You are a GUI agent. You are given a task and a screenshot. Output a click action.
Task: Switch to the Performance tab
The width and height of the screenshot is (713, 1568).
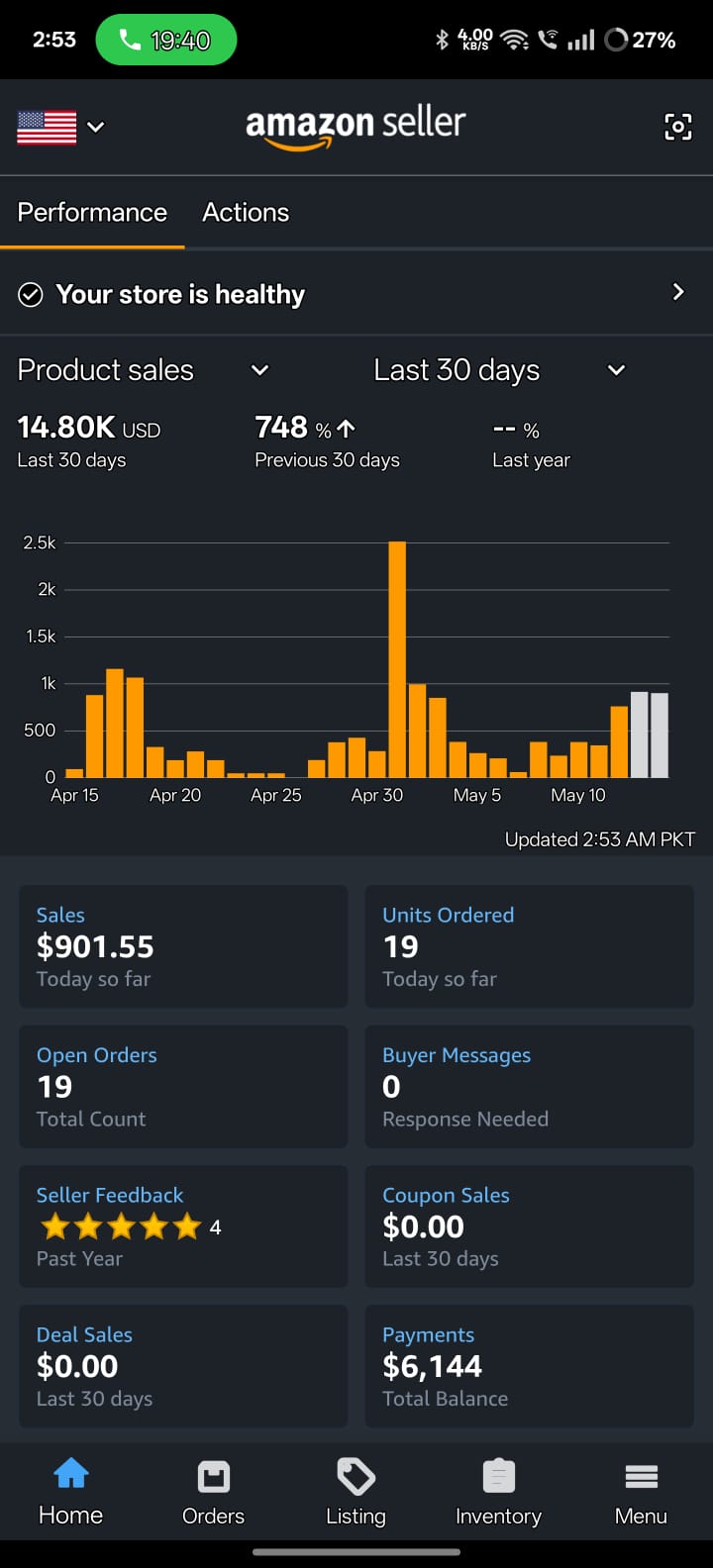click(92, 213)
